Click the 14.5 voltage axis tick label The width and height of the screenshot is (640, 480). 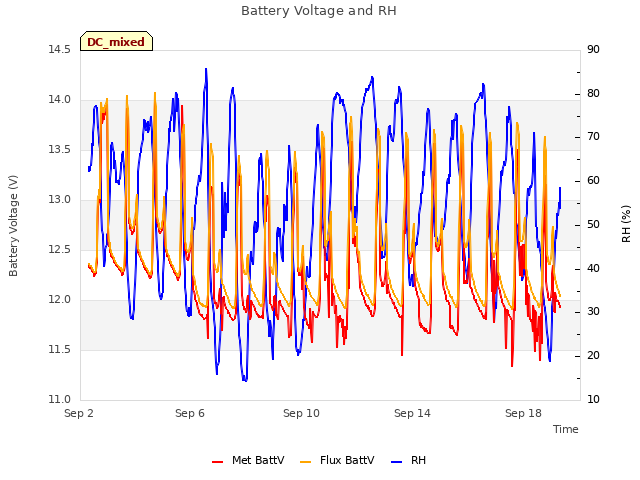coord(59,50)
